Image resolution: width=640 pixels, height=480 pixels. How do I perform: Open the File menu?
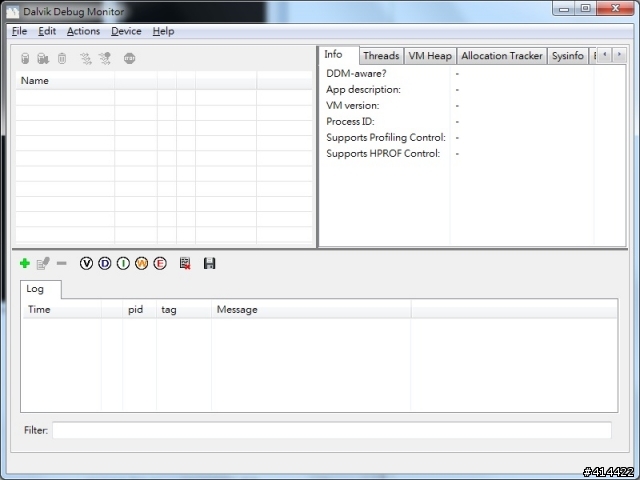click(x=19, y=31)
